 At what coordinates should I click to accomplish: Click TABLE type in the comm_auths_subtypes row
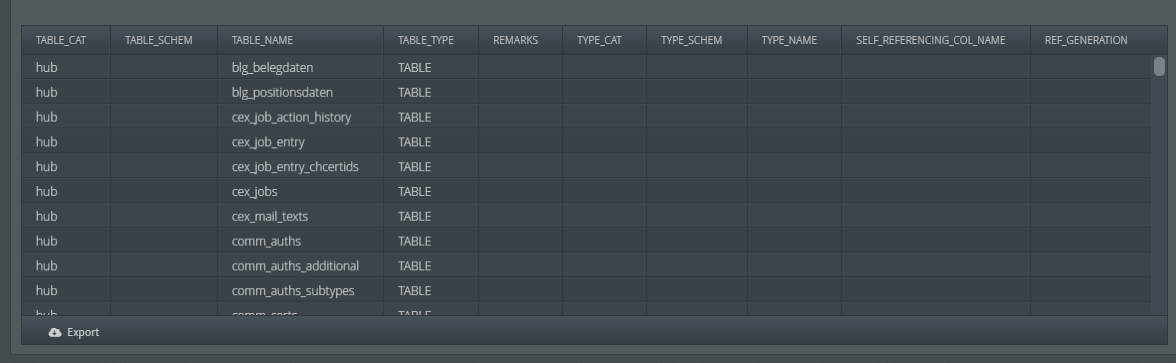(x=415, y=290)
